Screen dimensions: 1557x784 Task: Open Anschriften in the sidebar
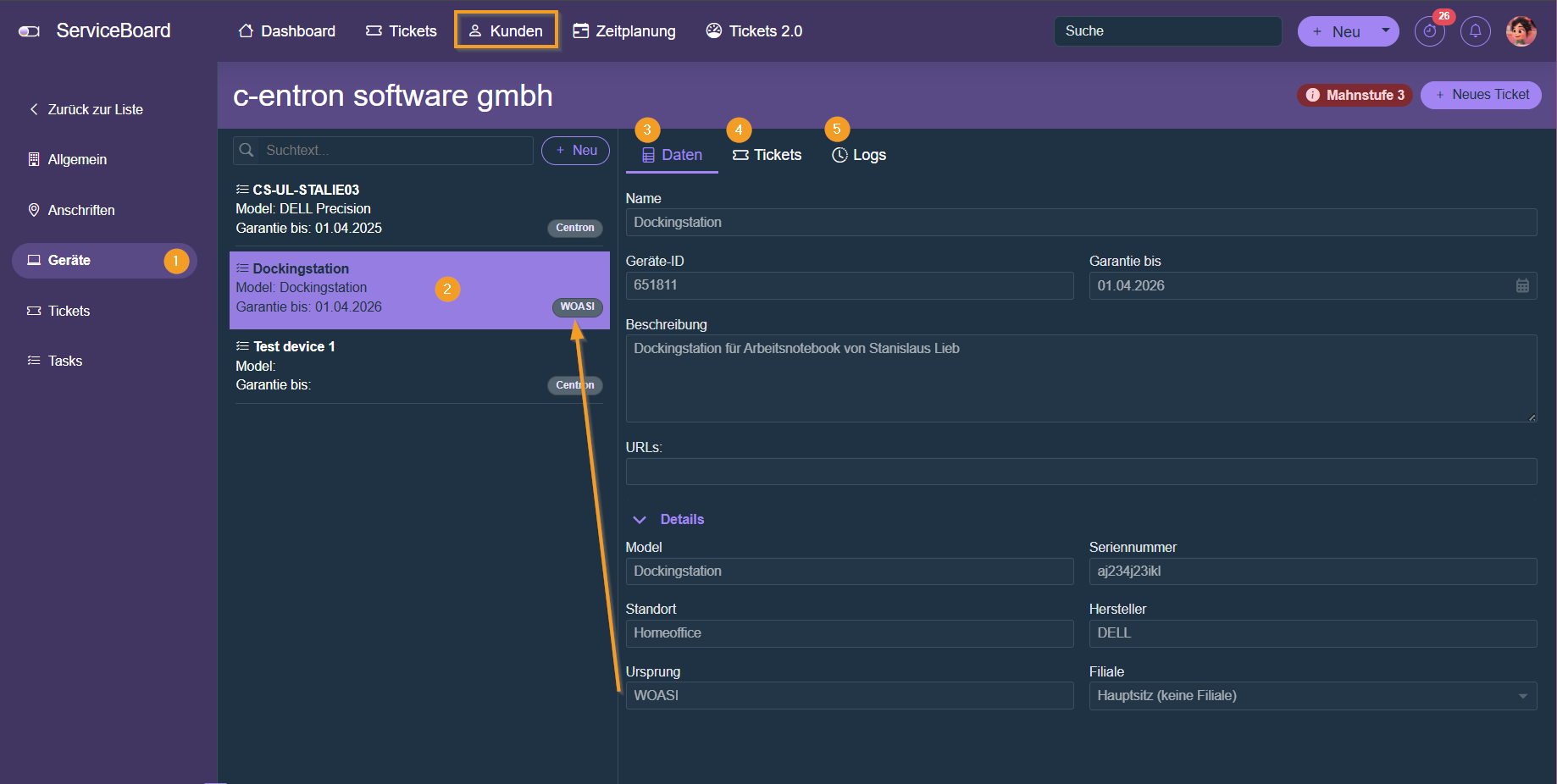click(x=80, y=210)
